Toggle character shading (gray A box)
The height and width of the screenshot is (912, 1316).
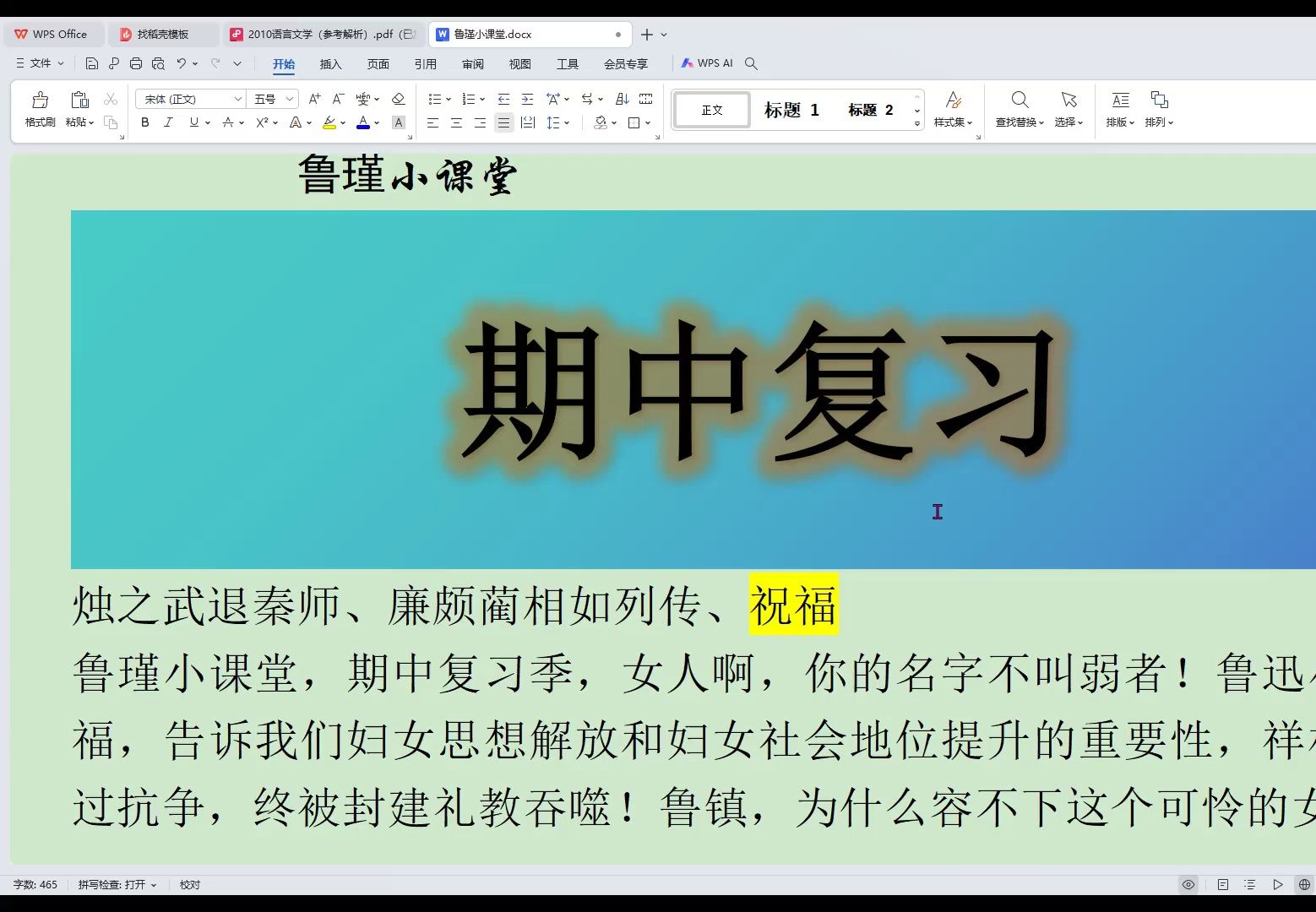pyautogui.click(x=399, y=122)
